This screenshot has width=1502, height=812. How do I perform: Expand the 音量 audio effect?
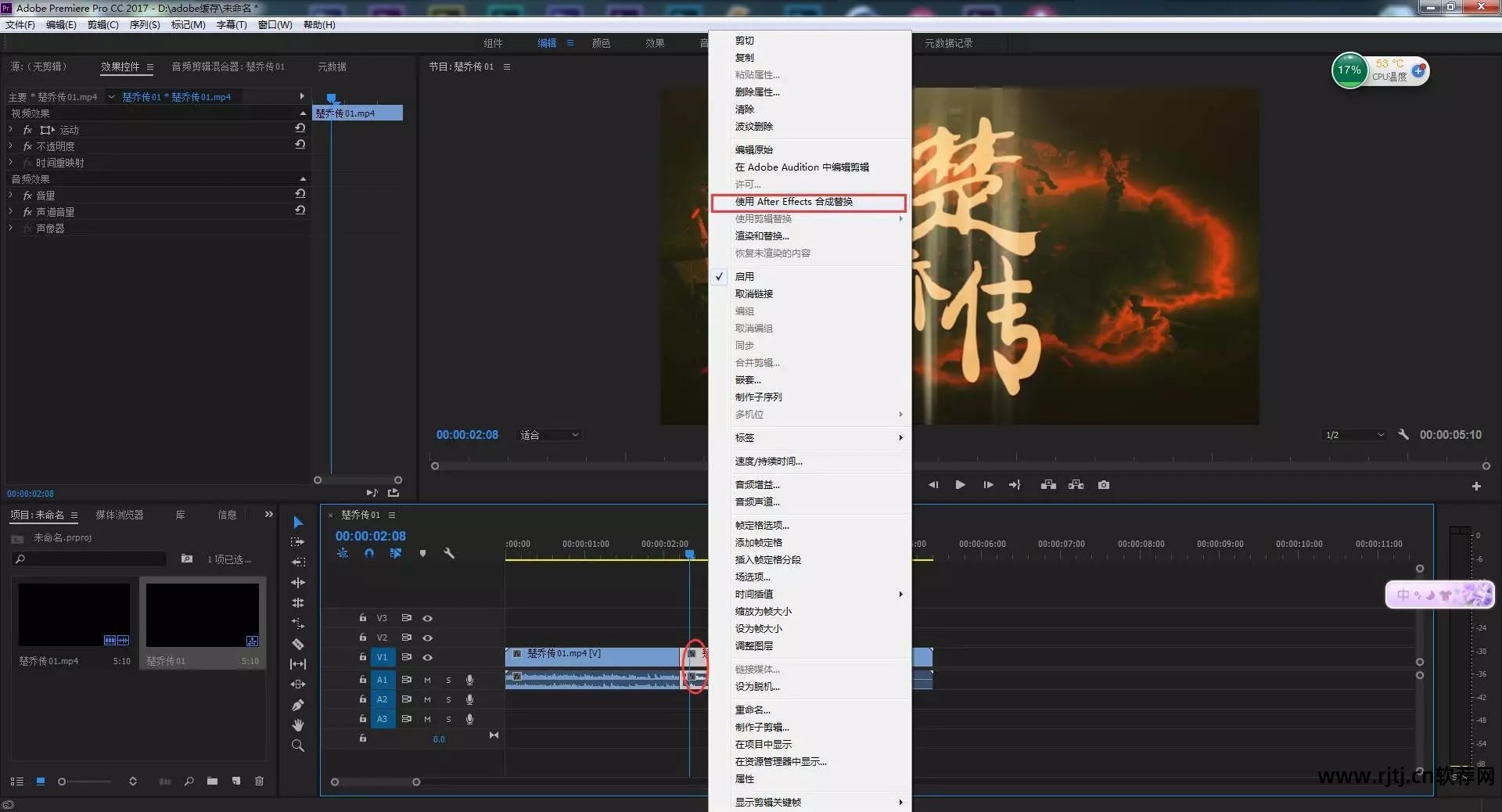tap(11, 195)
